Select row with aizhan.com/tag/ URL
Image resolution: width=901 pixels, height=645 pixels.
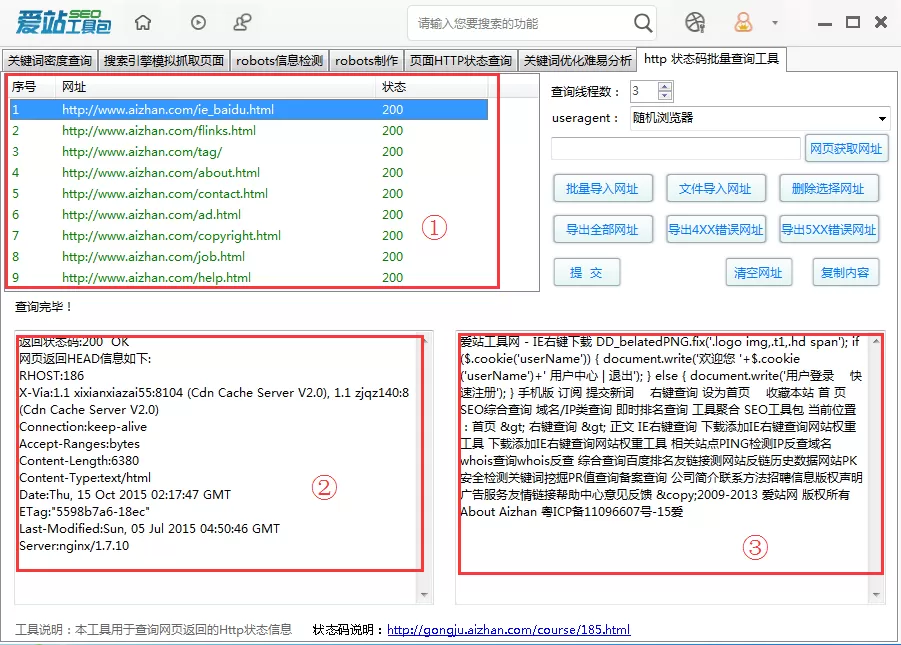click(x=249, y=152)
